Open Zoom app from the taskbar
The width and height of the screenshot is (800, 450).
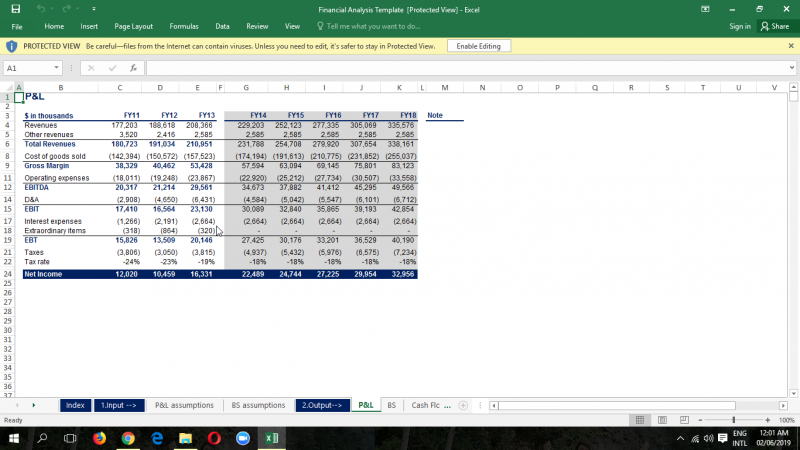click(242, 438)
